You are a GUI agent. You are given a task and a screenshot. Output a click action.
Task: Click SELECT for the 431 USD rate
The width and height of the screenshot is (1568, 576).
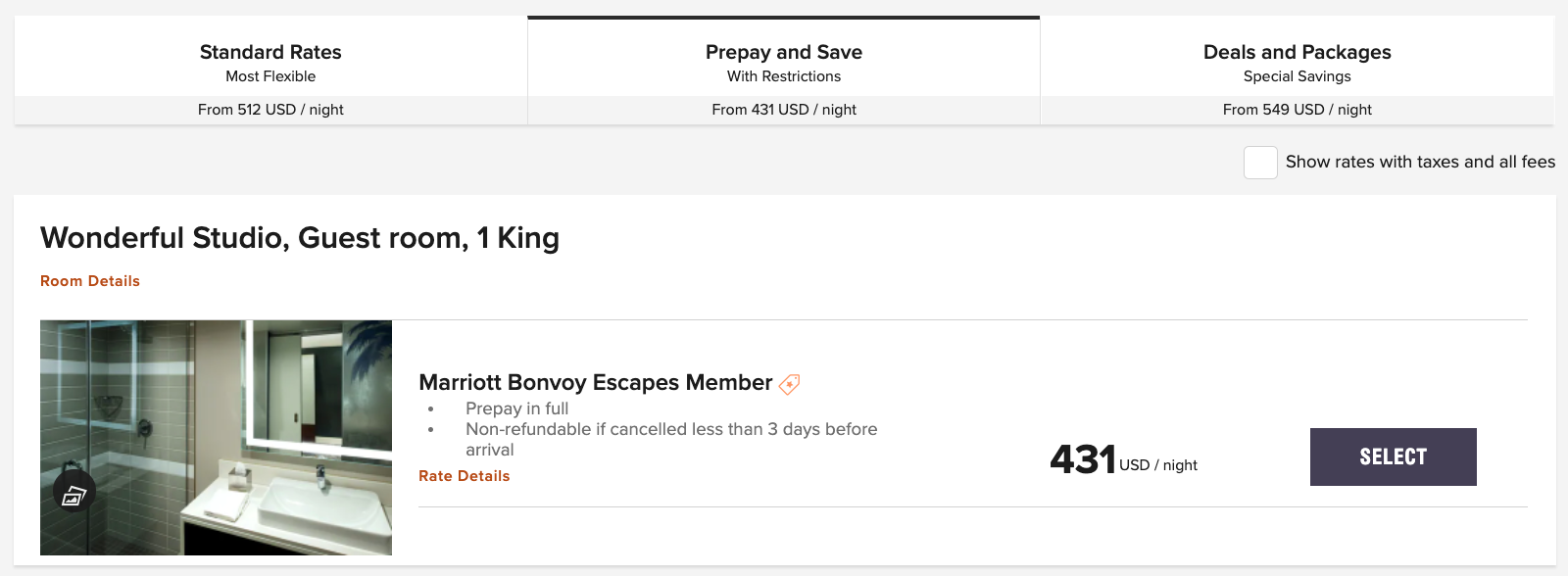[1393, 456]
